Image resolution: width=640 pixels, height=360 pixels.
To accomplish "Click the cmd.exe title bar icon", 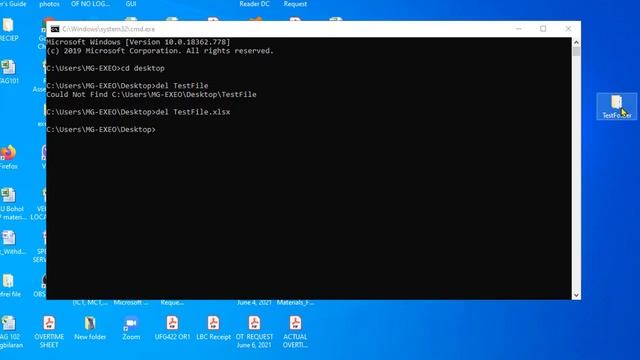I will pyautogui.click(x=55, y=29).
